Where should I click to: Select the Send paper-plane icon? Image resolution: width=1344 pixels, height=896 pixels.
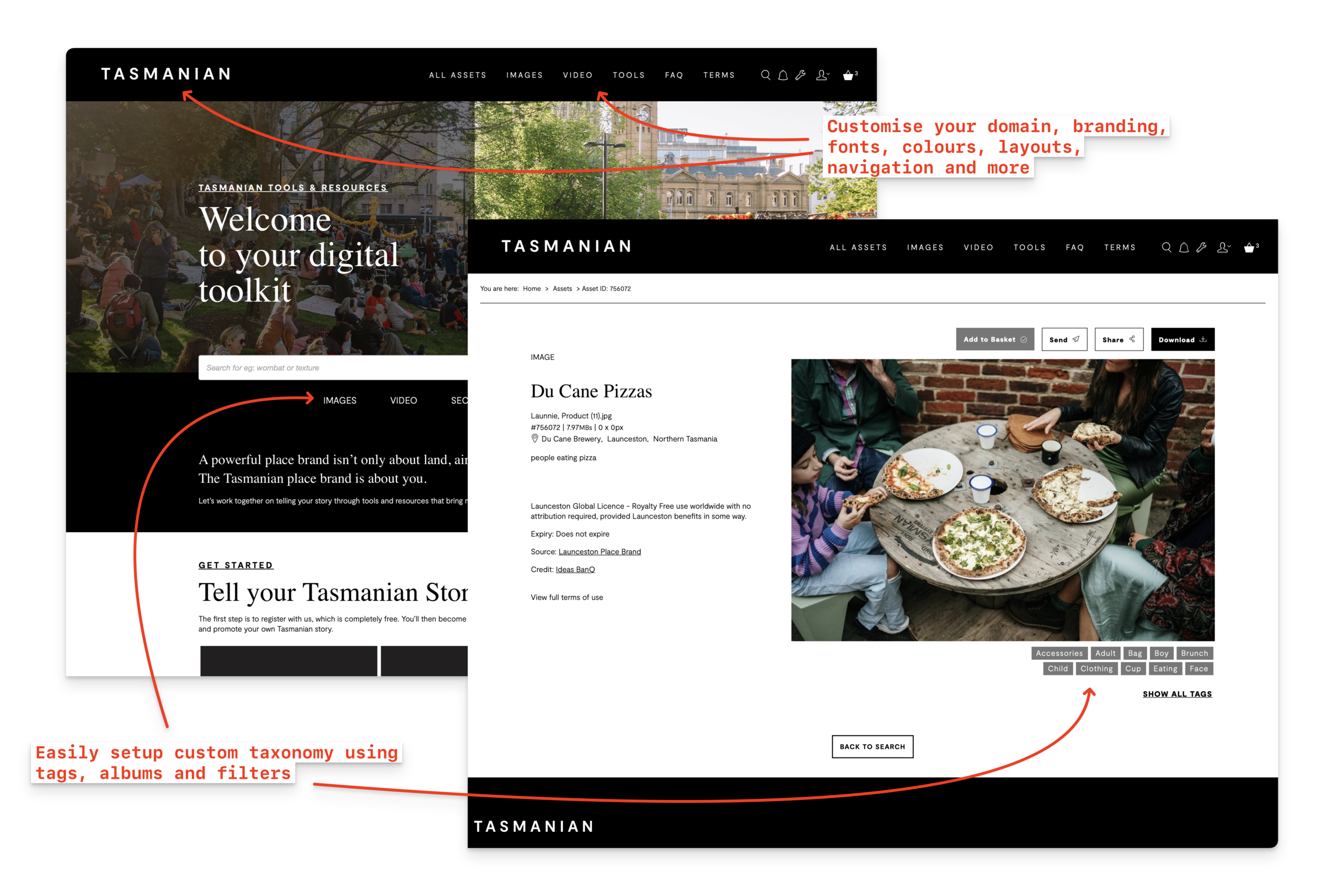coord(1077,339)
